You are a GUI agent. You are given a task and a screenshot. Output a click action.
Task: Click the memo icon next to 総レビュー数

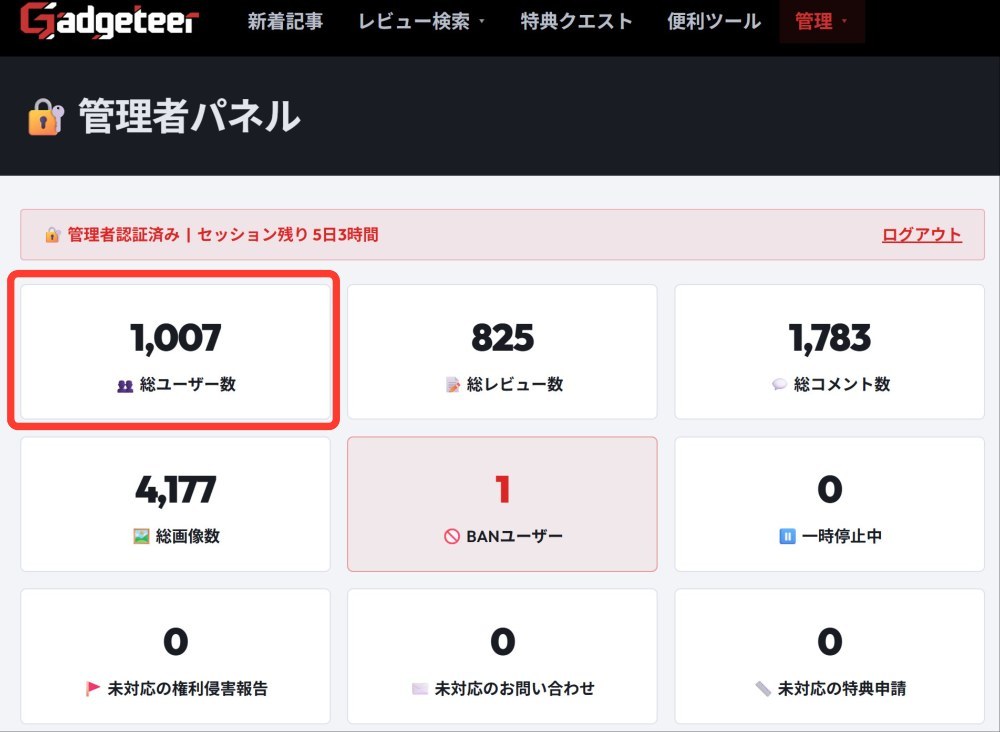point(452,384)
